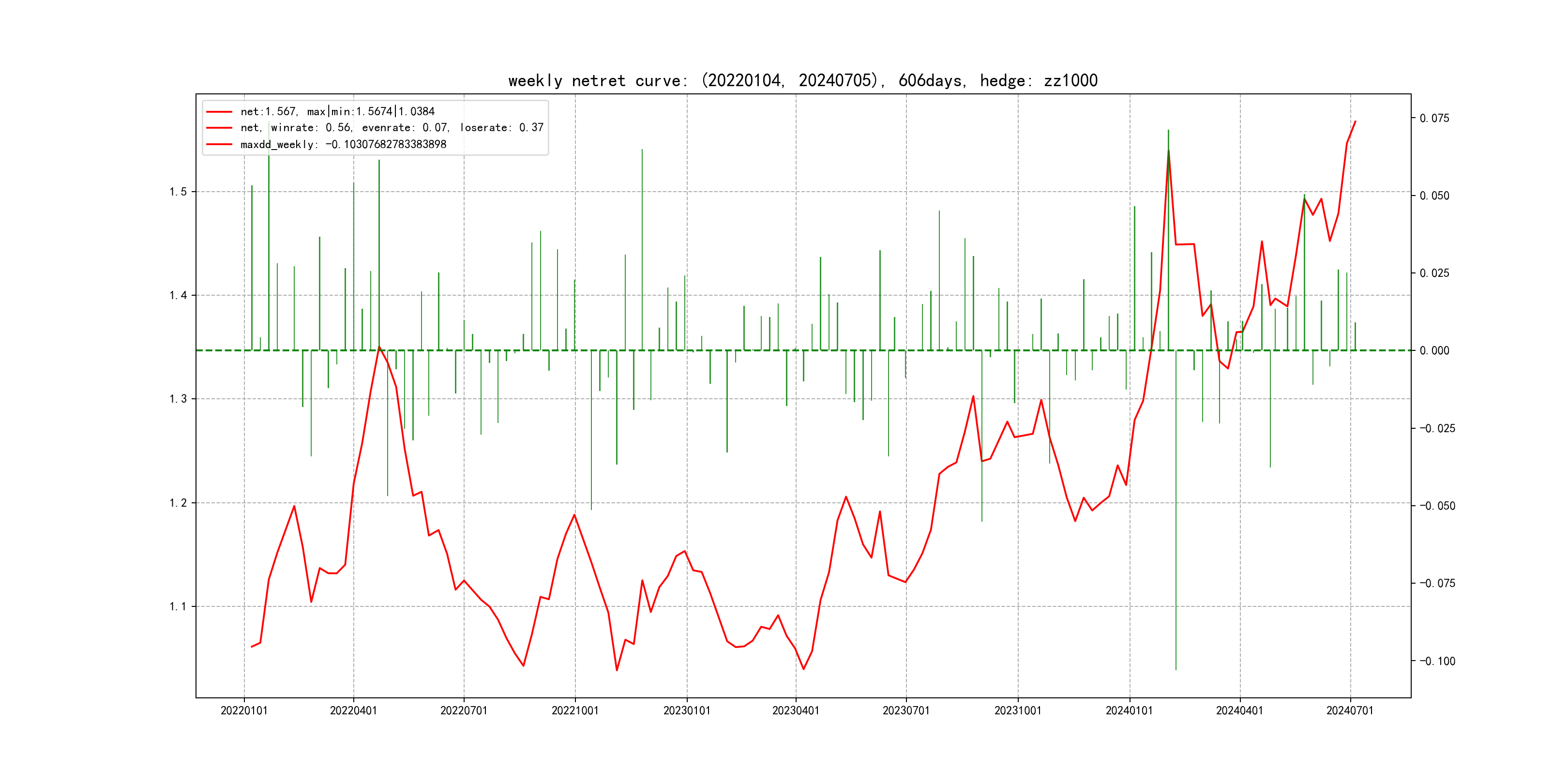Click the 20220101 x-axis date label
Viewport: 1568px width, 784px height.
(x=244, y=711)
